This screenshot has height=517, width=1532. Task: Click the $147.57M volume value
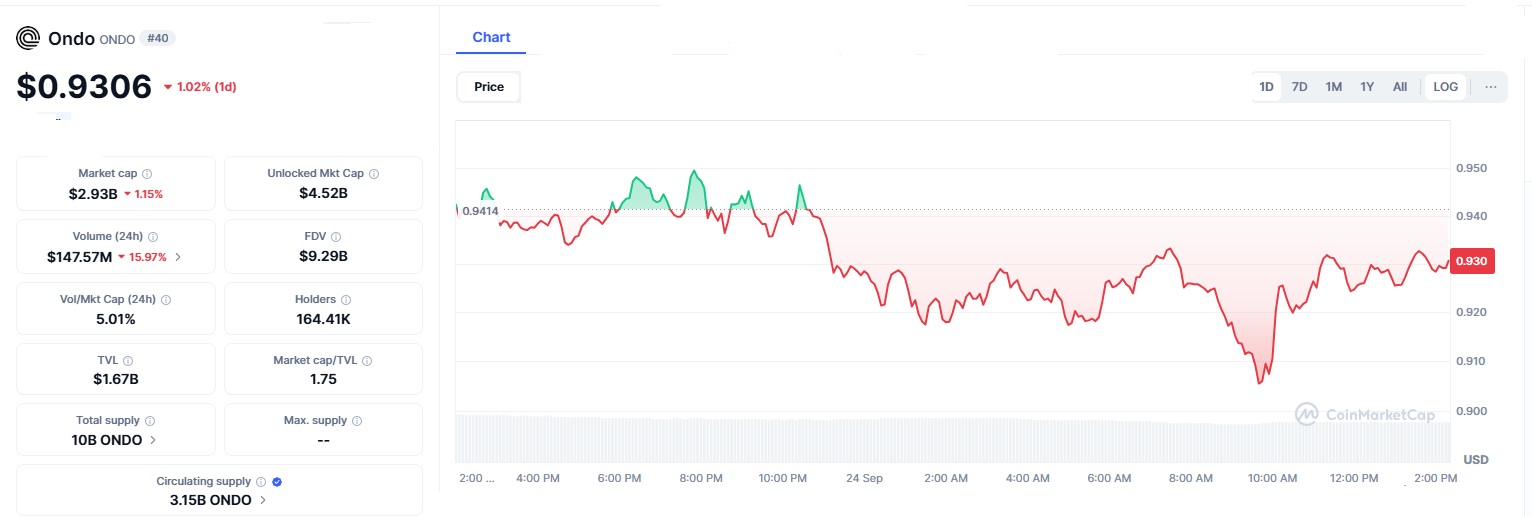click(79, 257)
